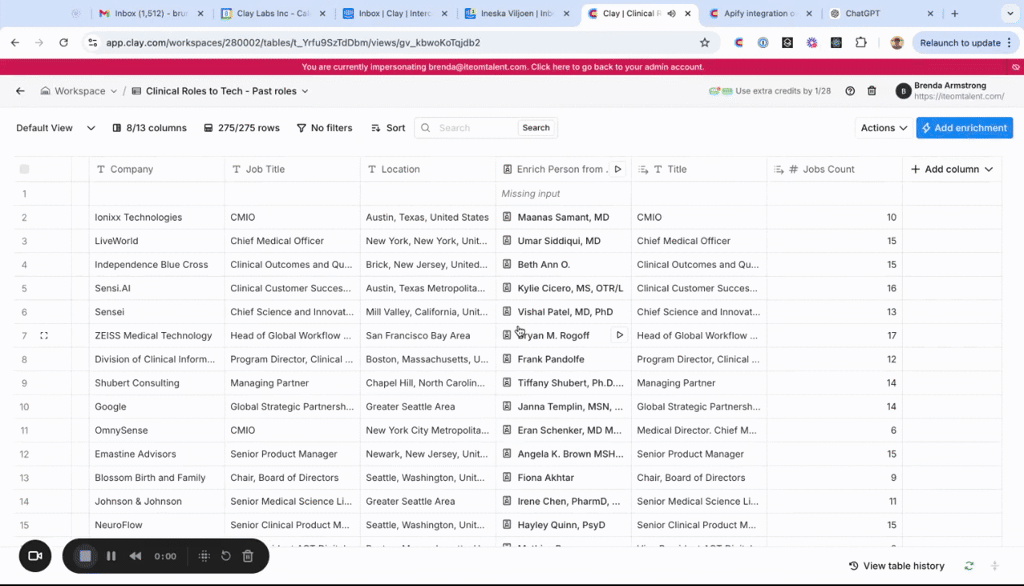Open the help question mark icon
The width and height of the screenshot is (1024, 586).
850,91
